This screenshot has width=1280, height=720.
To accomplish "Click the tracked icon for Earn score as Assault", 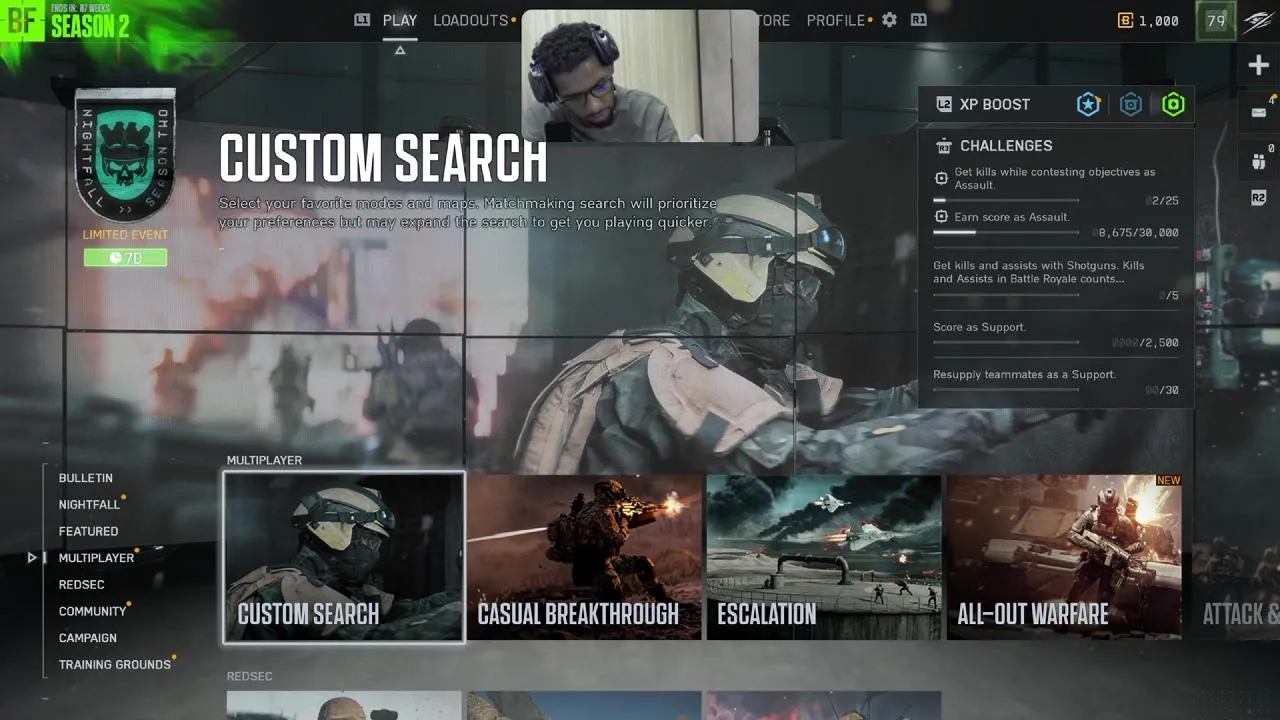I will (940, 216).
